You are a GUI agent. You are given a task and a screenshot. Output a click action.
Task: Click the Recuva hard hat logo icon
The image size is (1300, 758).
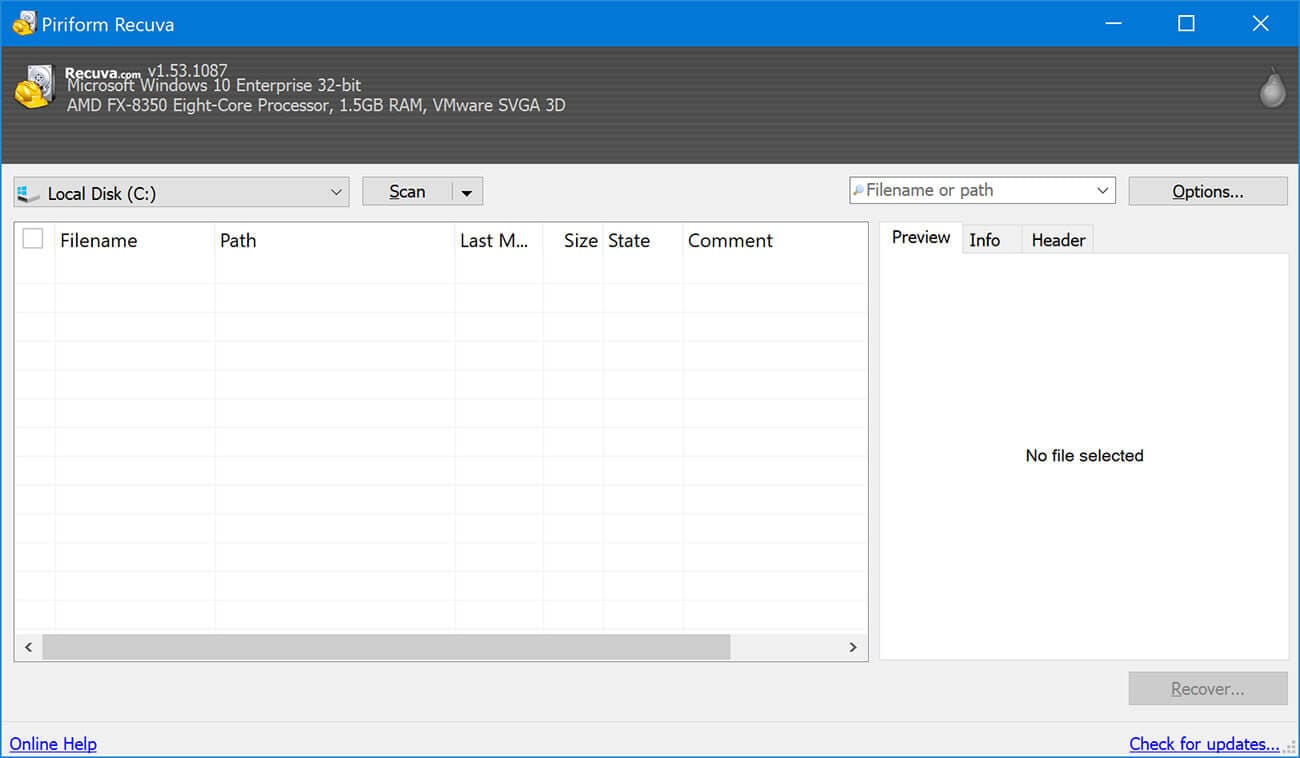(35, 88)
